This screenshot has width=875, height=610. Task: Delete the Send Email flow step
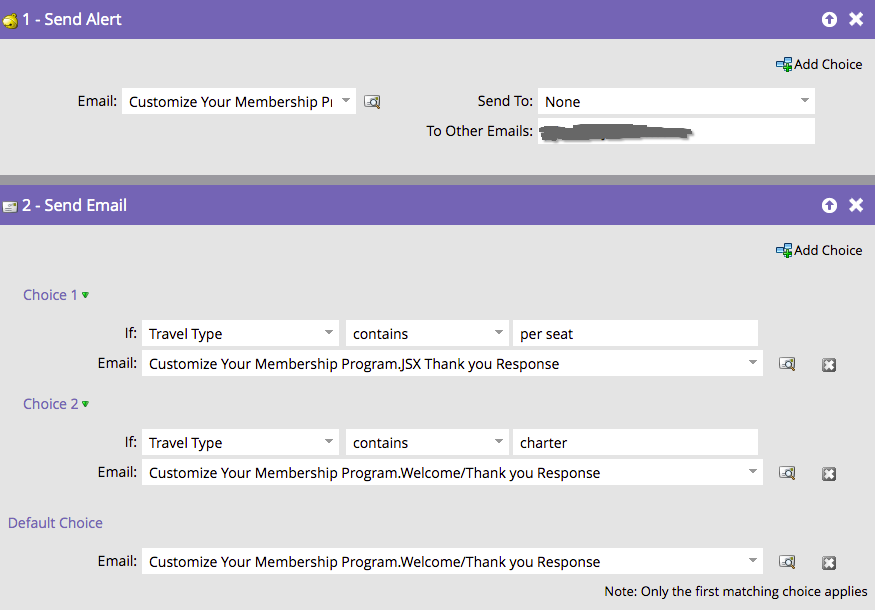[856, 205]
